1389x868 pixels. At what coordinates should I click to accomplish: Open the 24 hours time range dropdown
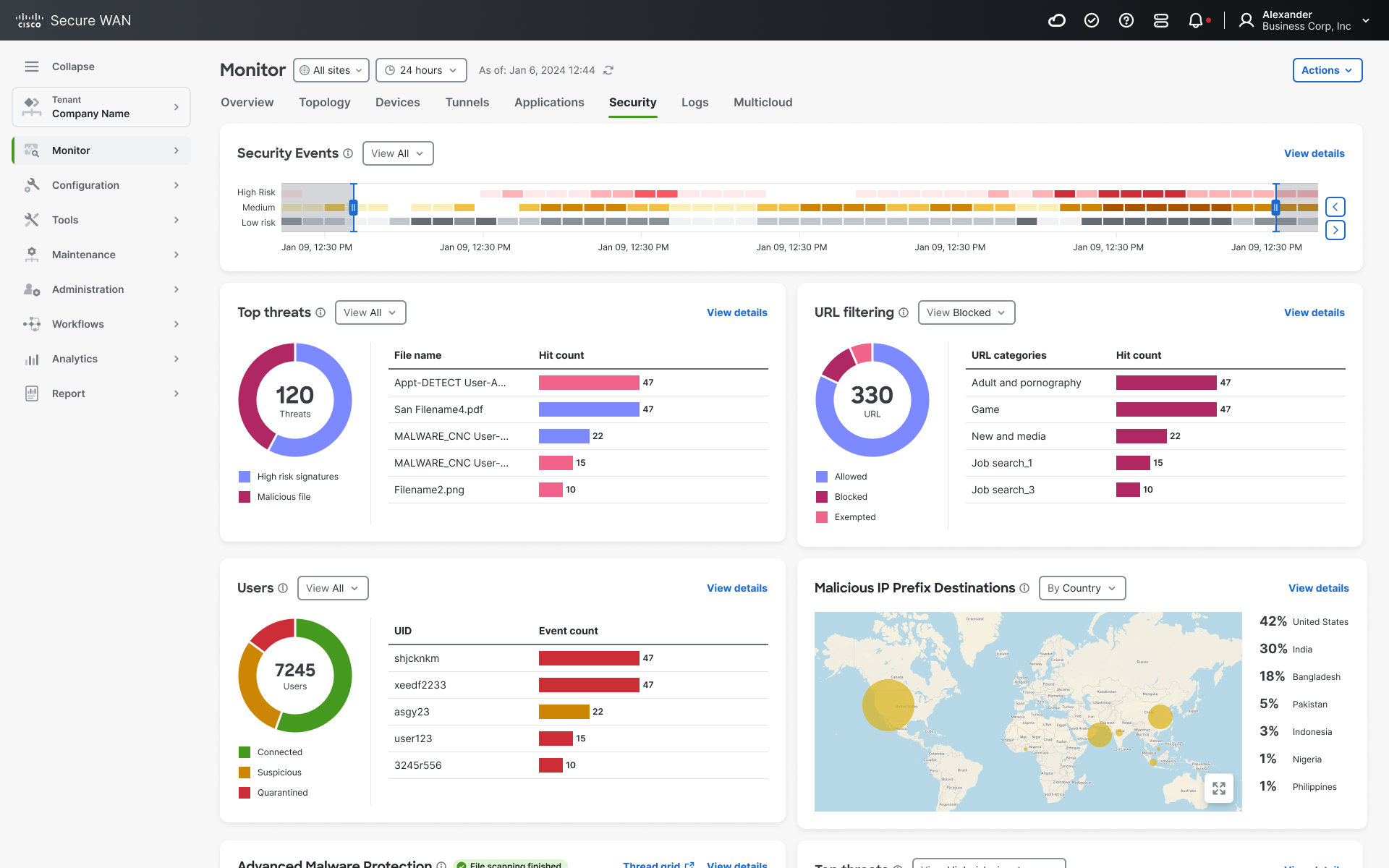click(x=421, y=70)
